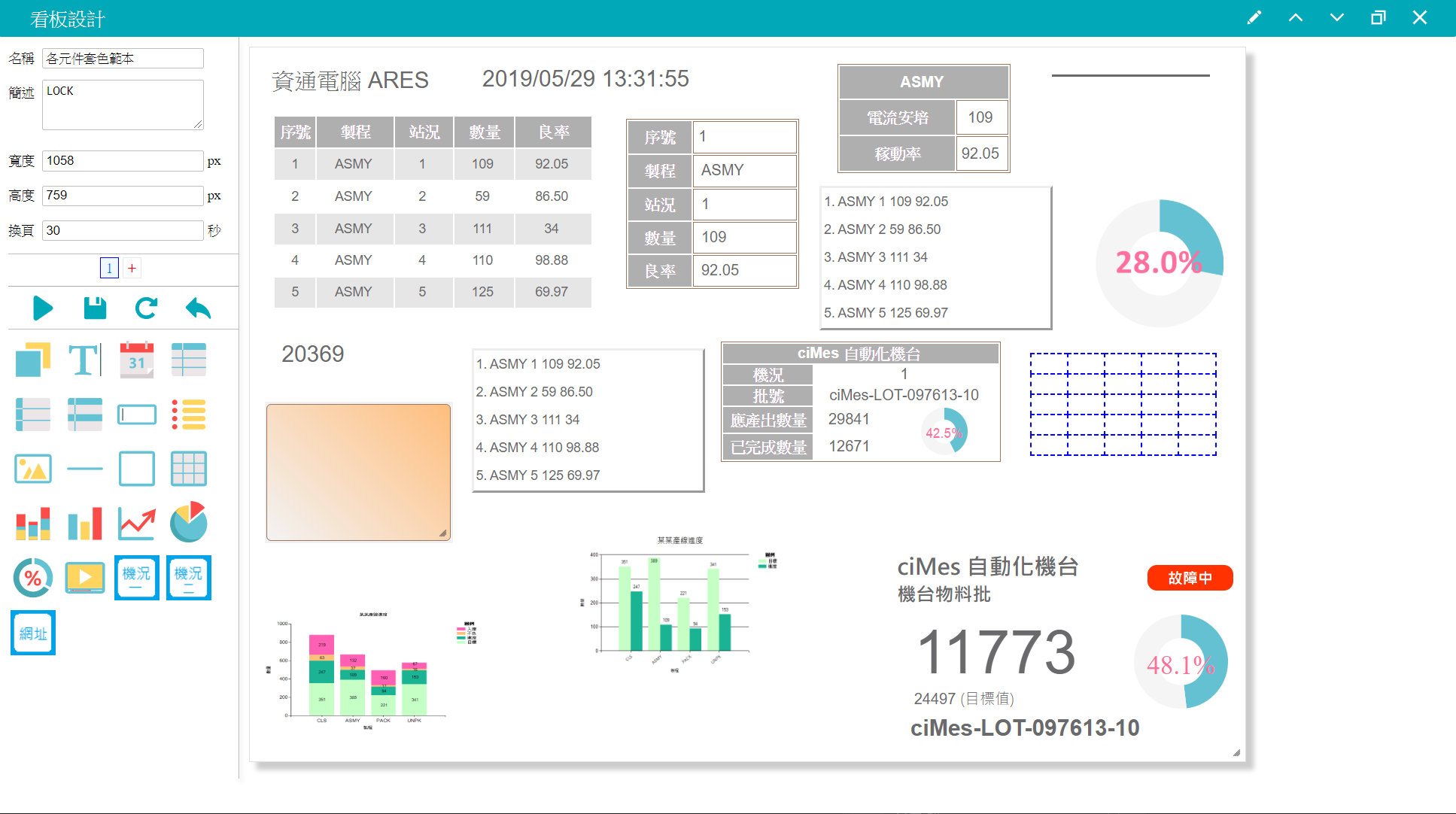The height and width of the screenshot is (814, 1456).
Task: Add a video player component
Action: tap(84, 578)
